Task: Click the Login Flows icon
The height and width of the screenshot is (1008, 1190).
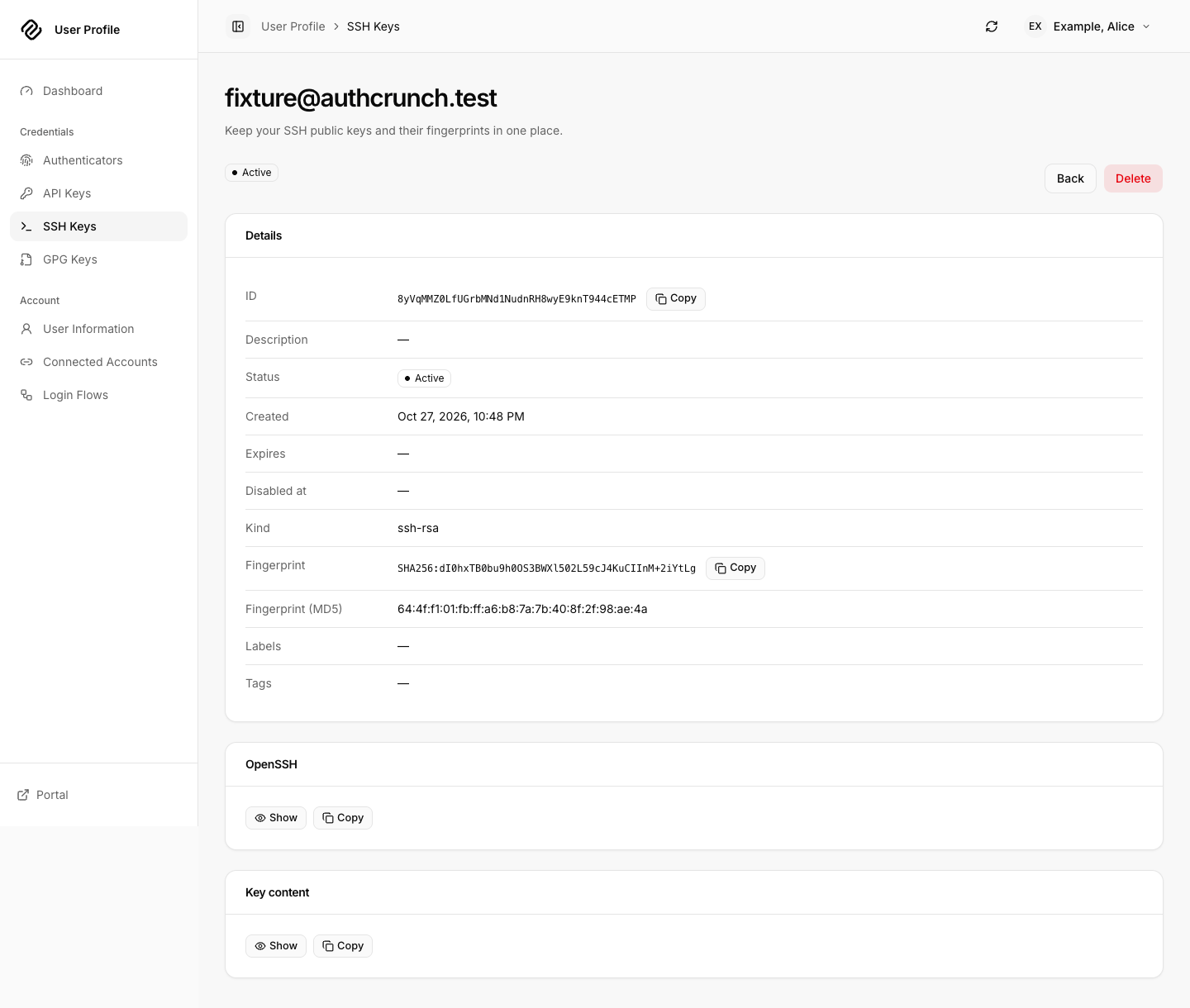Action: 26,395
